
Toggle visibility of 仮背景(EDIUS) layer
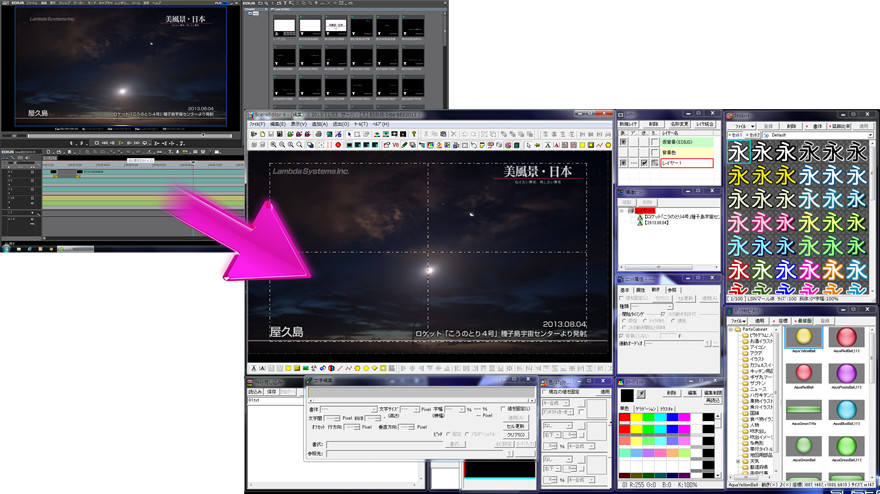coord(623,142)
